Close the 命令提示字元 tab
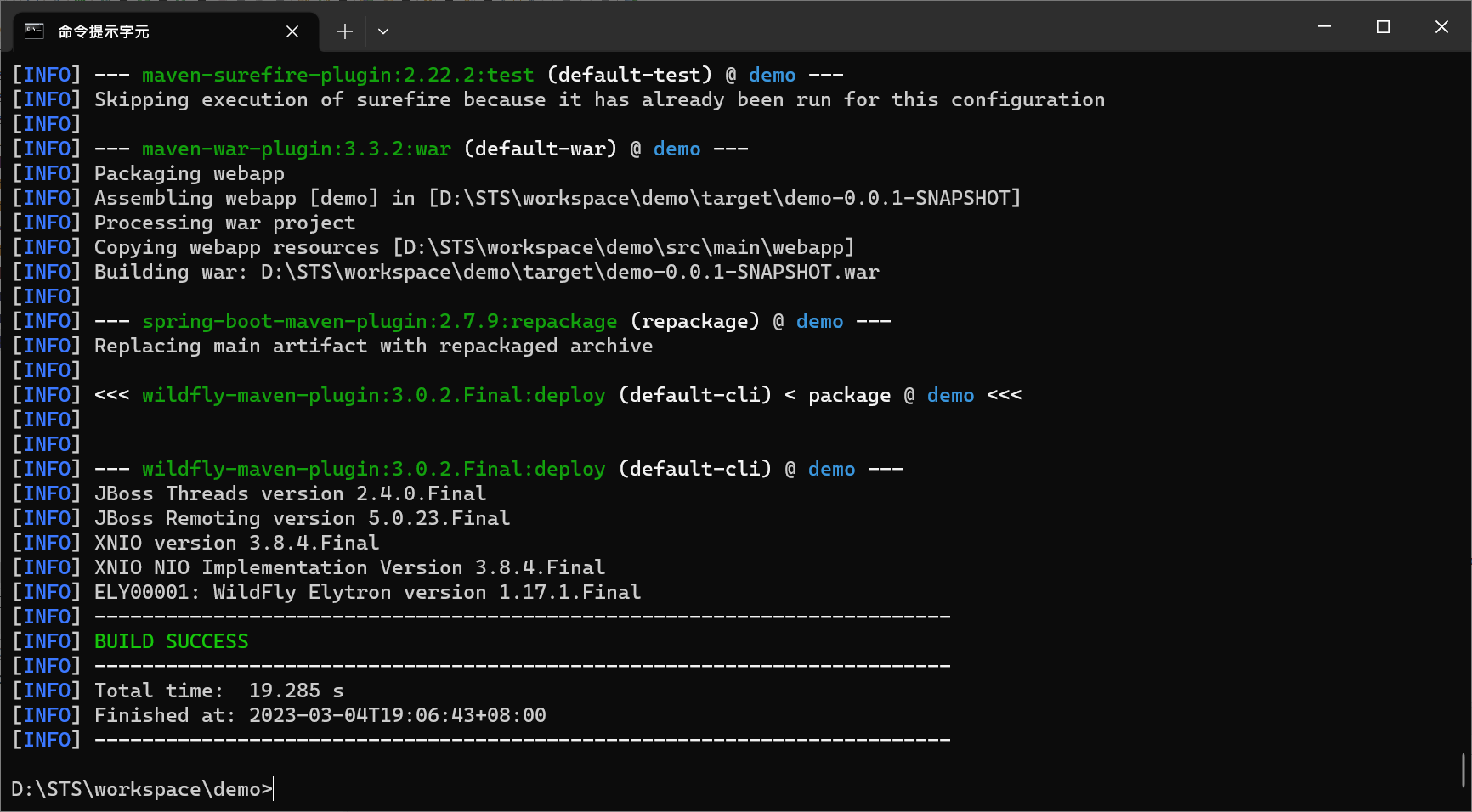The height and width of the screenshot is (812, 1472). 292,31
